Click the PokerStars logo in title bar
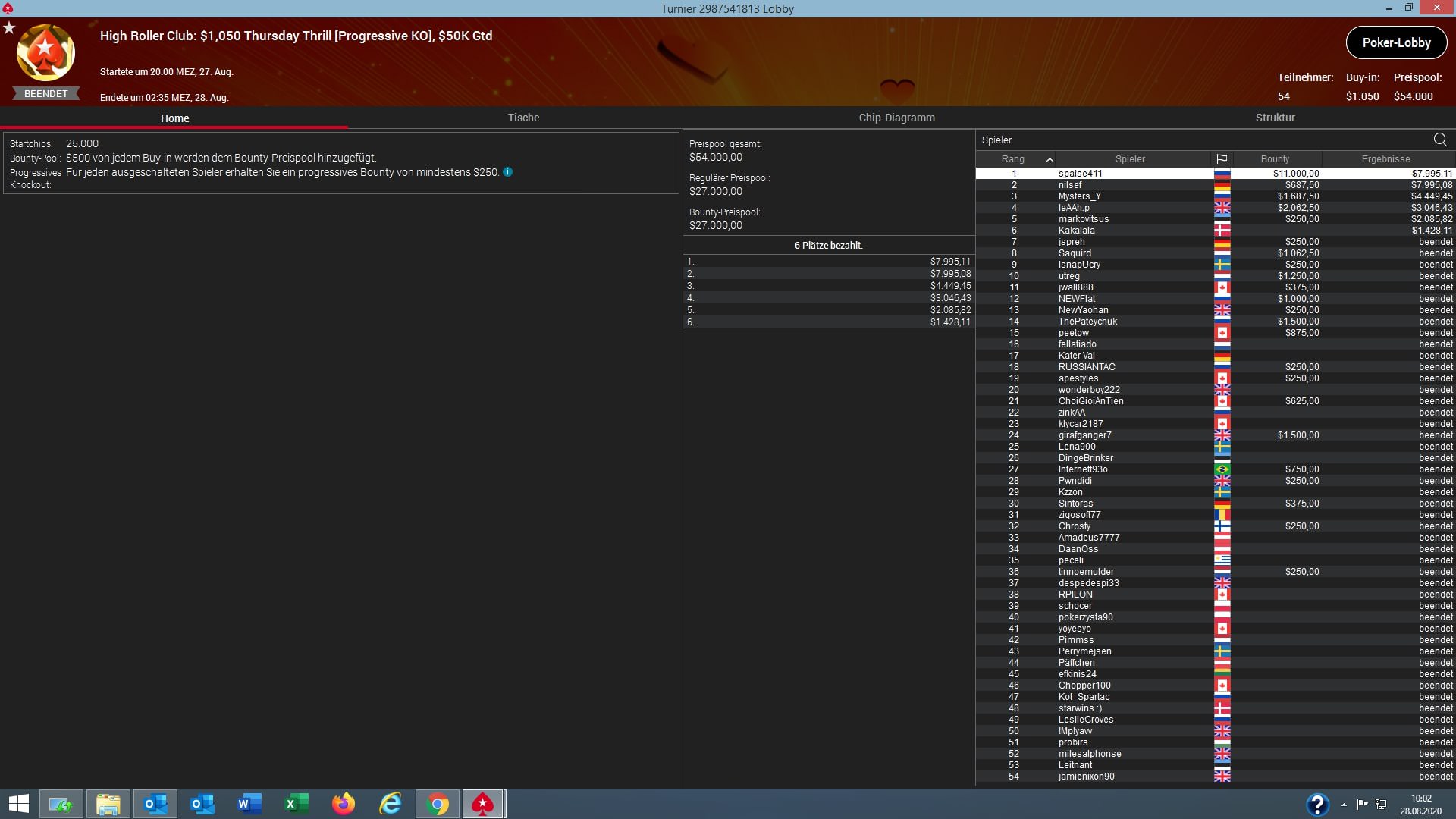 coord(8,8)
